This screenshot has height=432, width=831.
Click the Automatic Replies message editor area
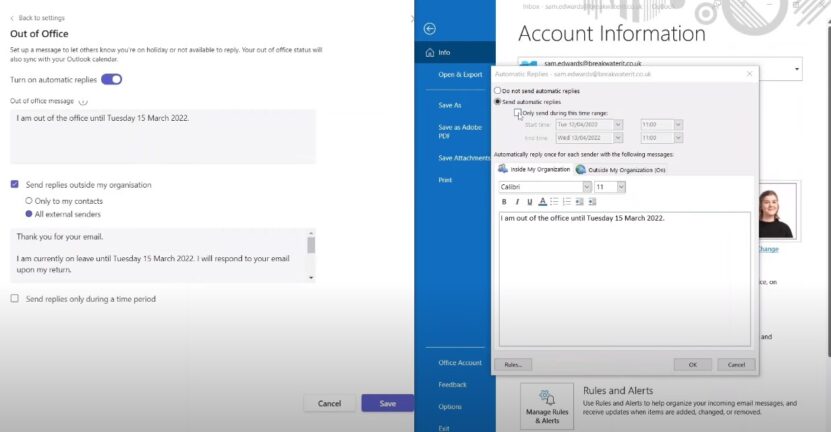point(625,279)
